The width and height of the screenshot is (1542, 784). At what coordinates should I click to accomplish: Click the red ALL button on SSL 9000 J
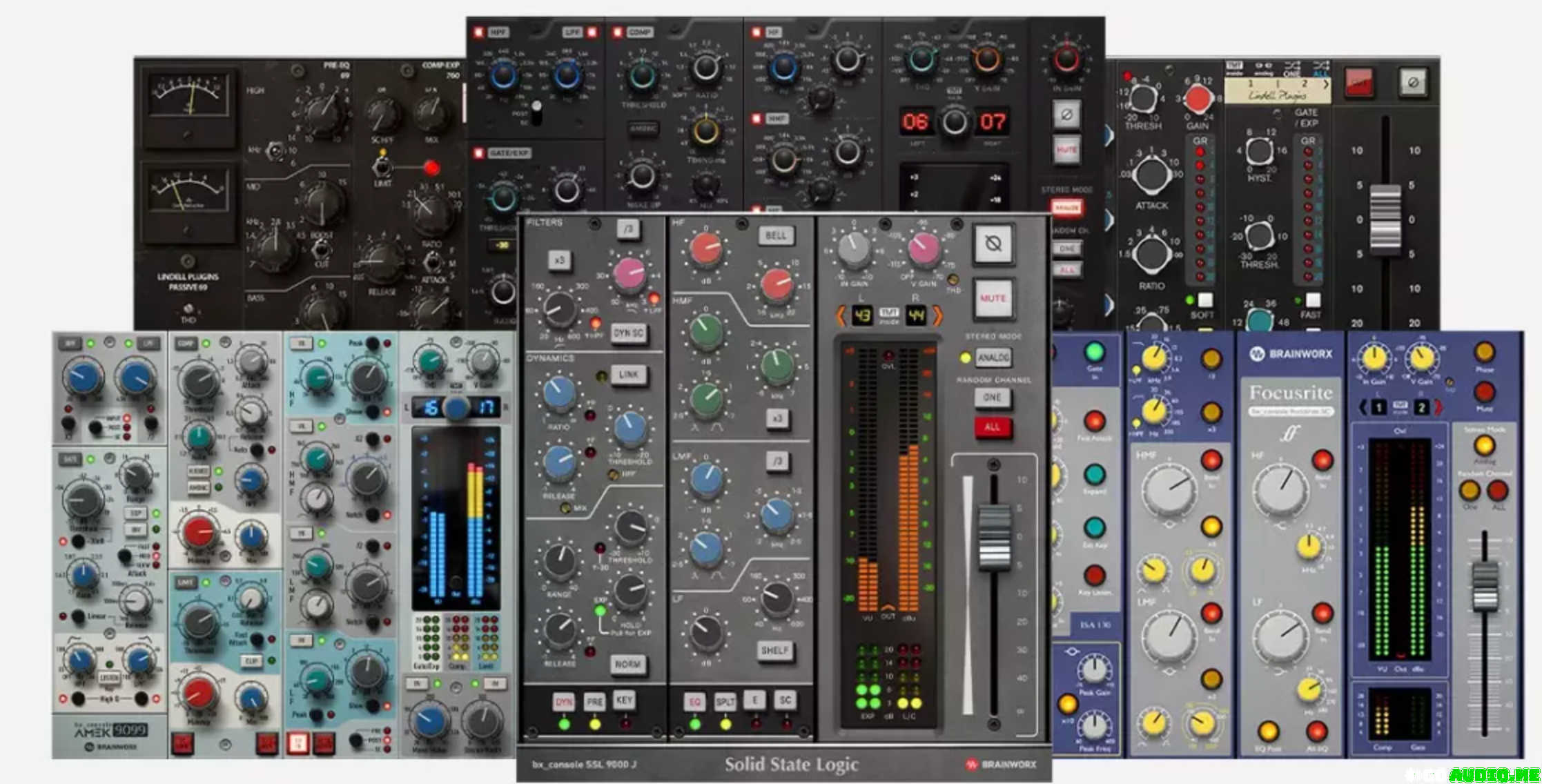993,427
